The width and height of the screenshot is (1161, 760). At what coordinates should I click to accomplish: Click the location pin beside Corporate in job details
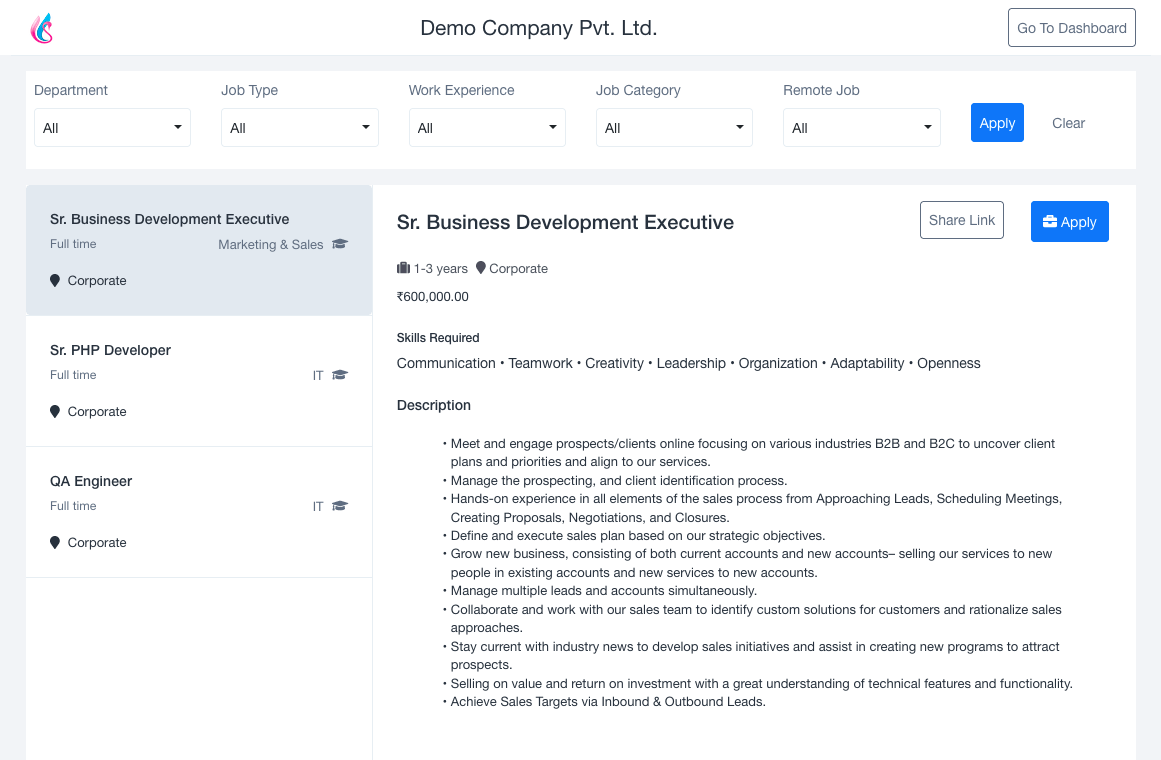click(480, 268)
